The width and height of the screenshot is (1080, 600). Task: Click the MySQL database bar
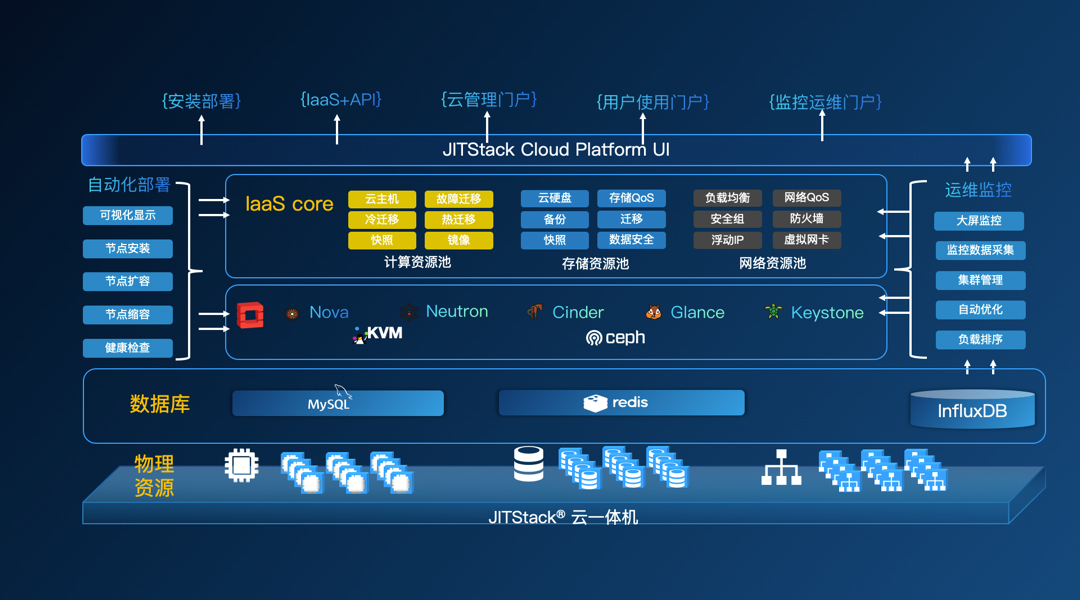(x=338, y=403)
